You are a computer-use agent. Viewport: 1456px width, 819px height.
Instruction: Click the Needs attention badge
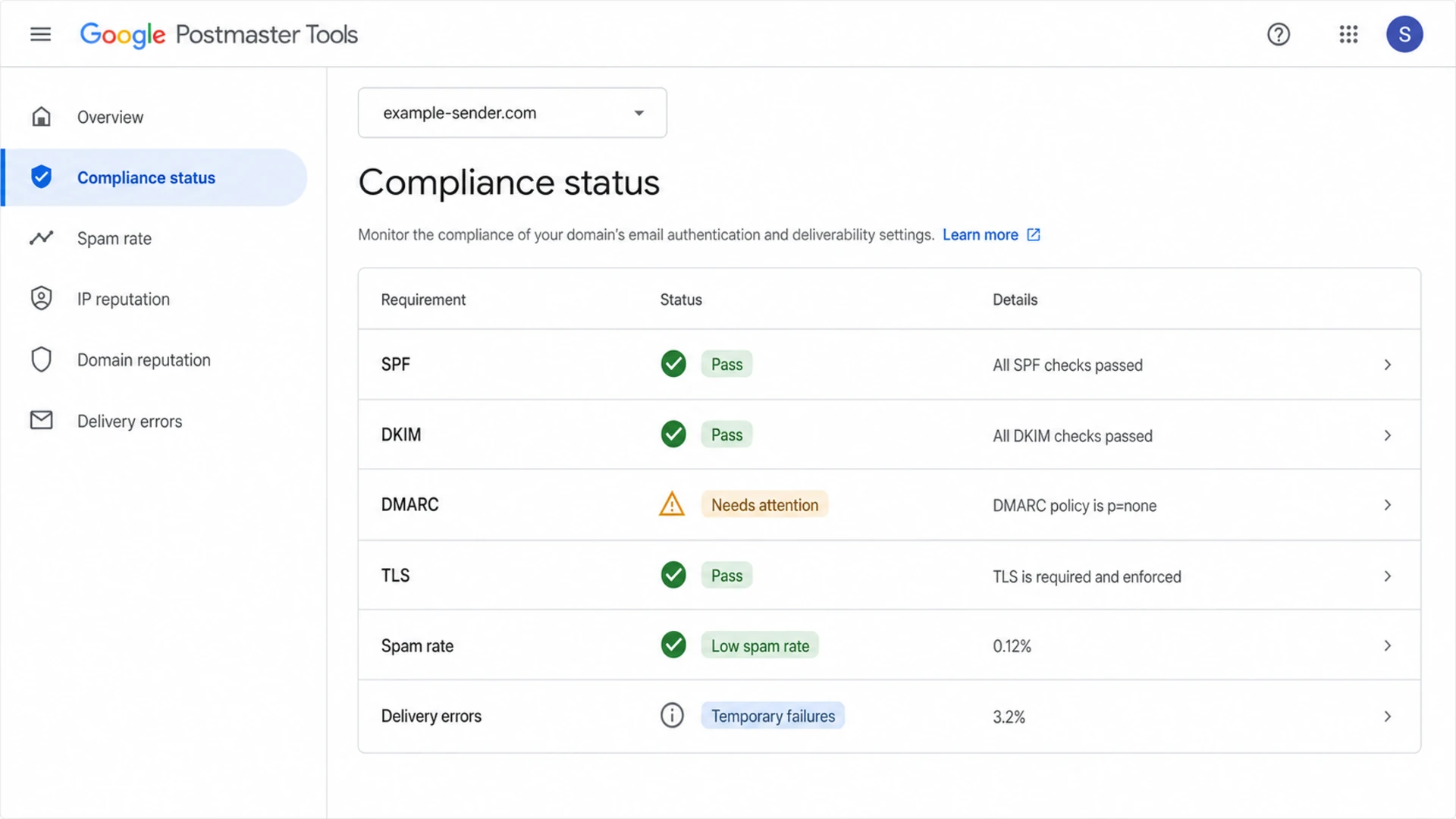tap(764, 505)
